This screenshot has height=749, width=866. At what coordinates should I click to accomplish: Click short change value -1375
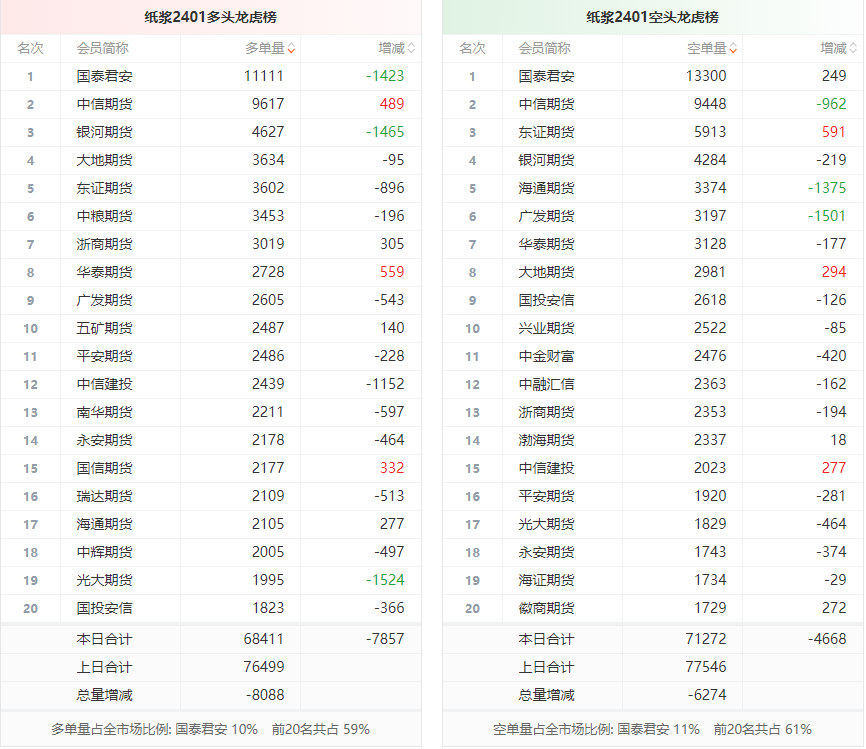tap(827, 188)
